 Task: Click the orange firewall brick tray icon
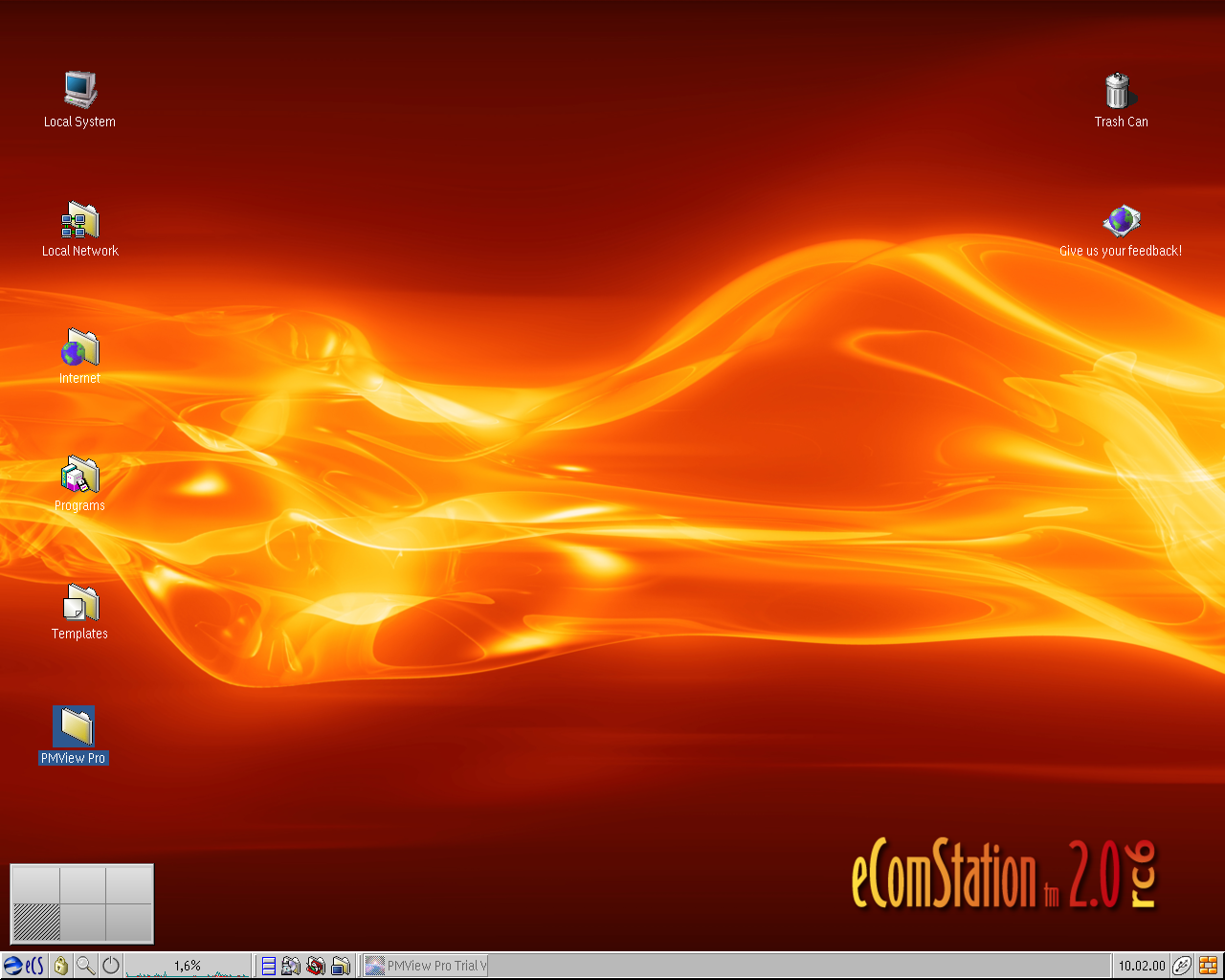(1208, 966)
